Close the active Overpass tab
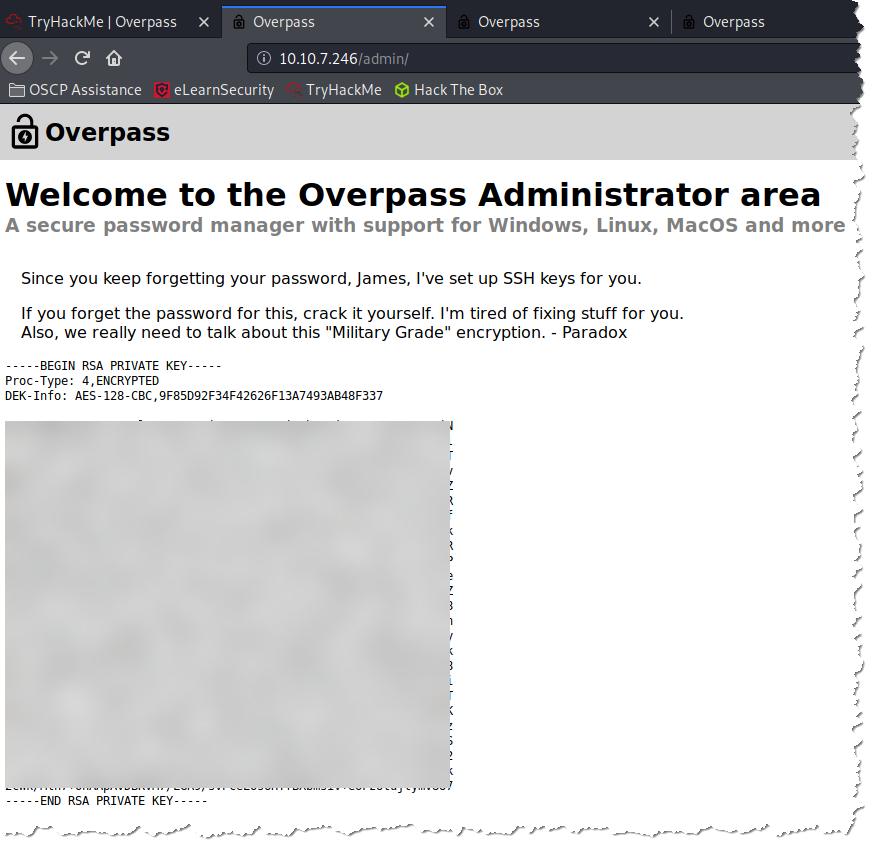The width and height of the screenshot is (872, 845). point(429,22)
